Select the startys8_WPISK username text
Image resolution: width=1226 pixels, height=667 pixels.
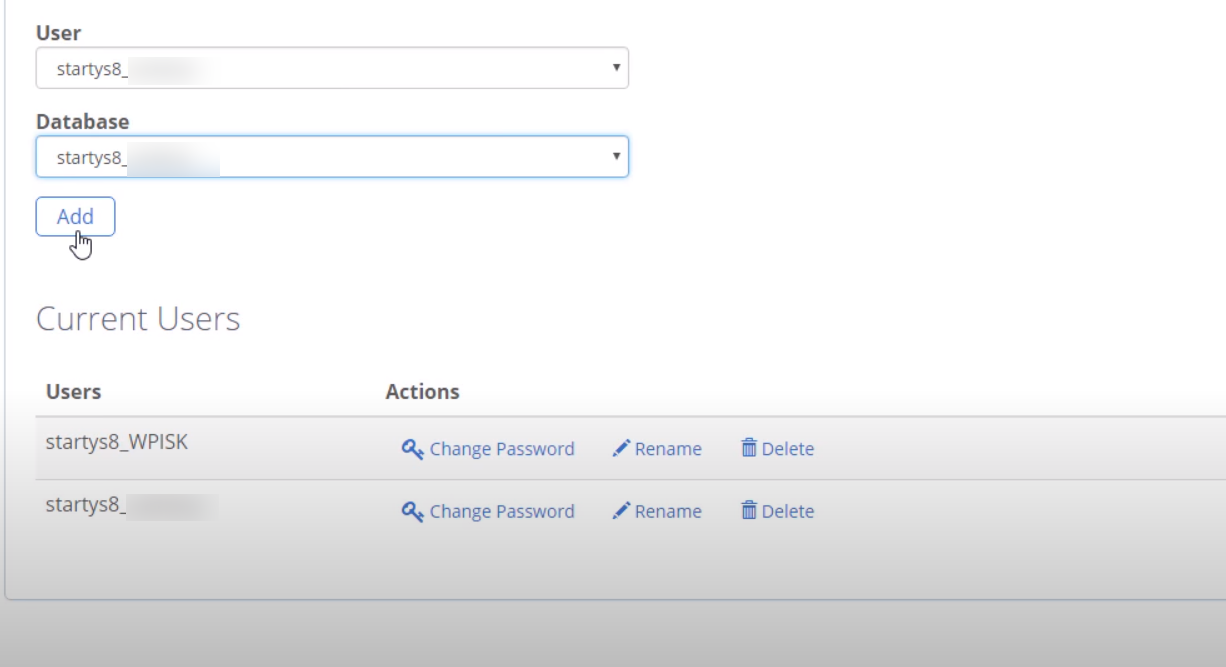point(117,443)
